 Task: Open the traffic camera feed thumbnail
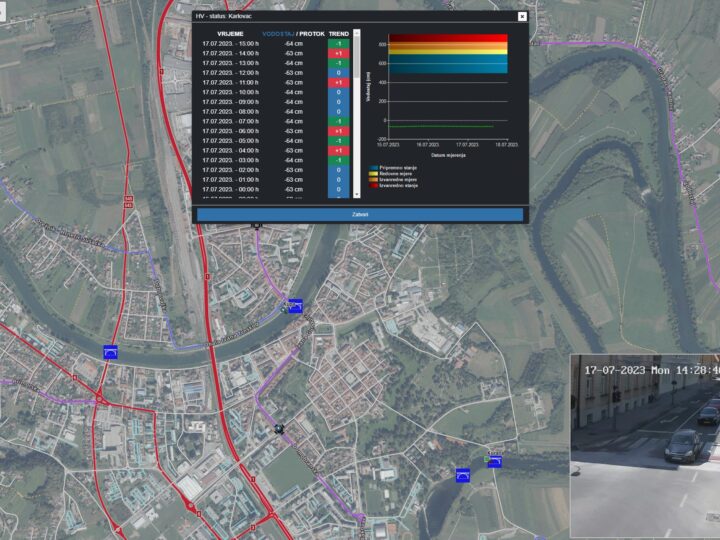click(x=645, y=446)
